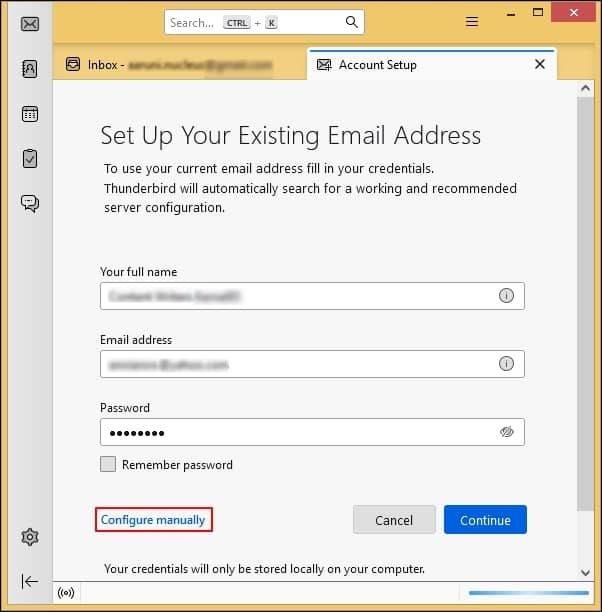Click info icon in email address field
Screen dimensions: 602x612
[x=506, y=364]
